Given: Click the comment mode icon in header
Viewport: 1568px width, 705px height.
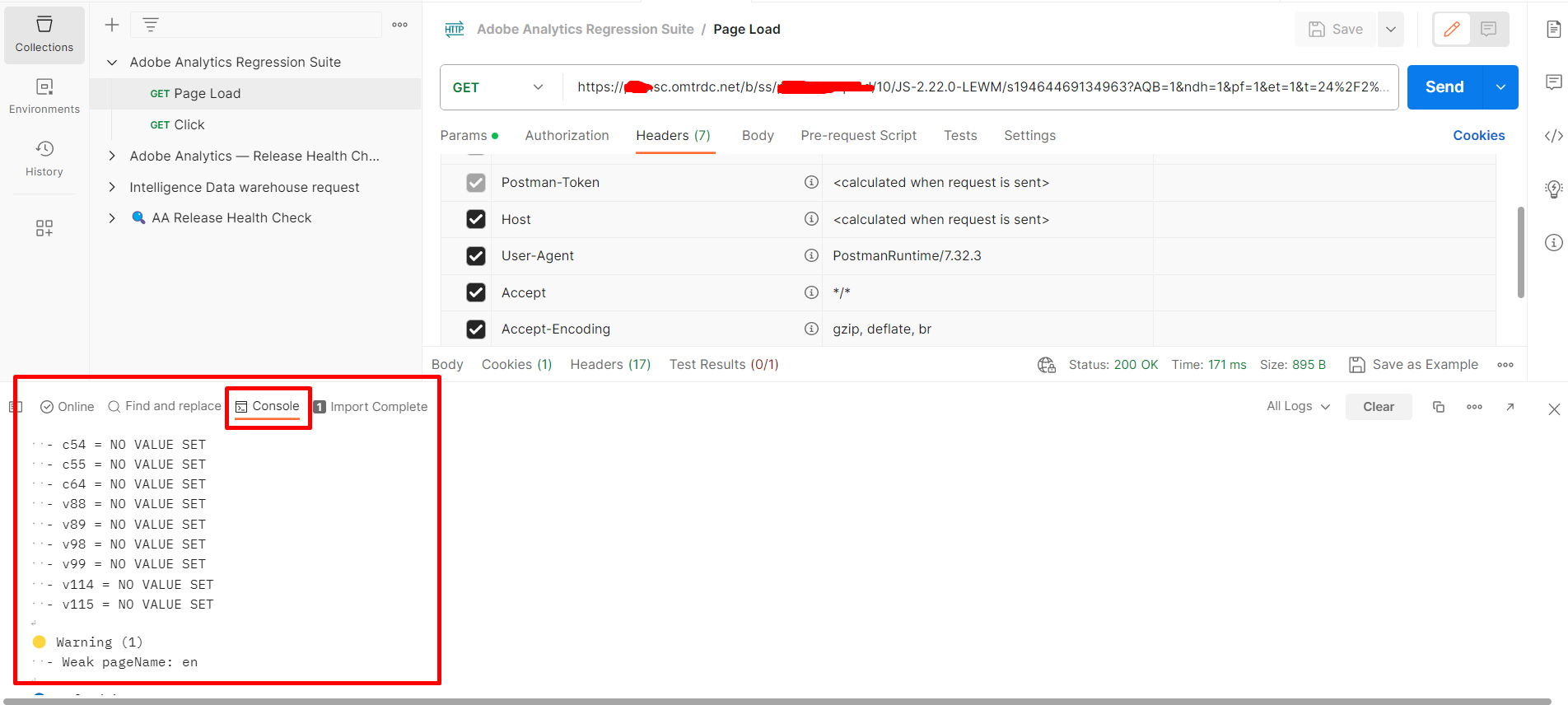Looking at the screenshot, I should [x=1489, y=30].
